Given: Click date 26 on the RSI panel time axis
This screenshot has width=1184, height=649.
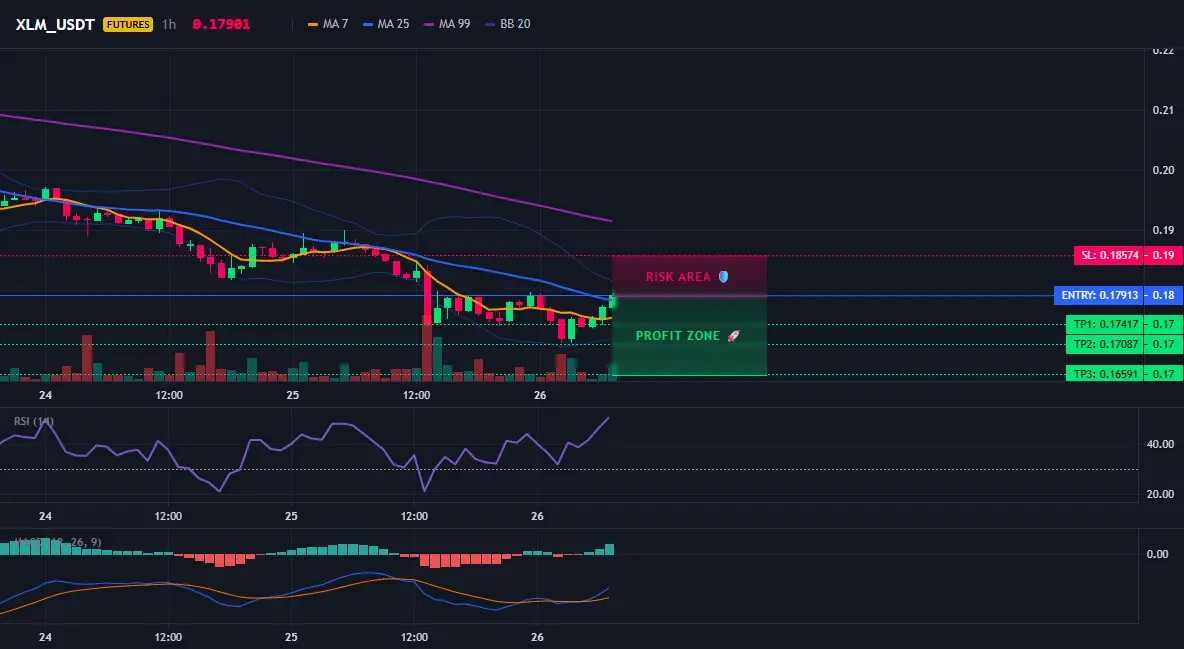Looking at the screenshot, I should (x=537, y=516).
